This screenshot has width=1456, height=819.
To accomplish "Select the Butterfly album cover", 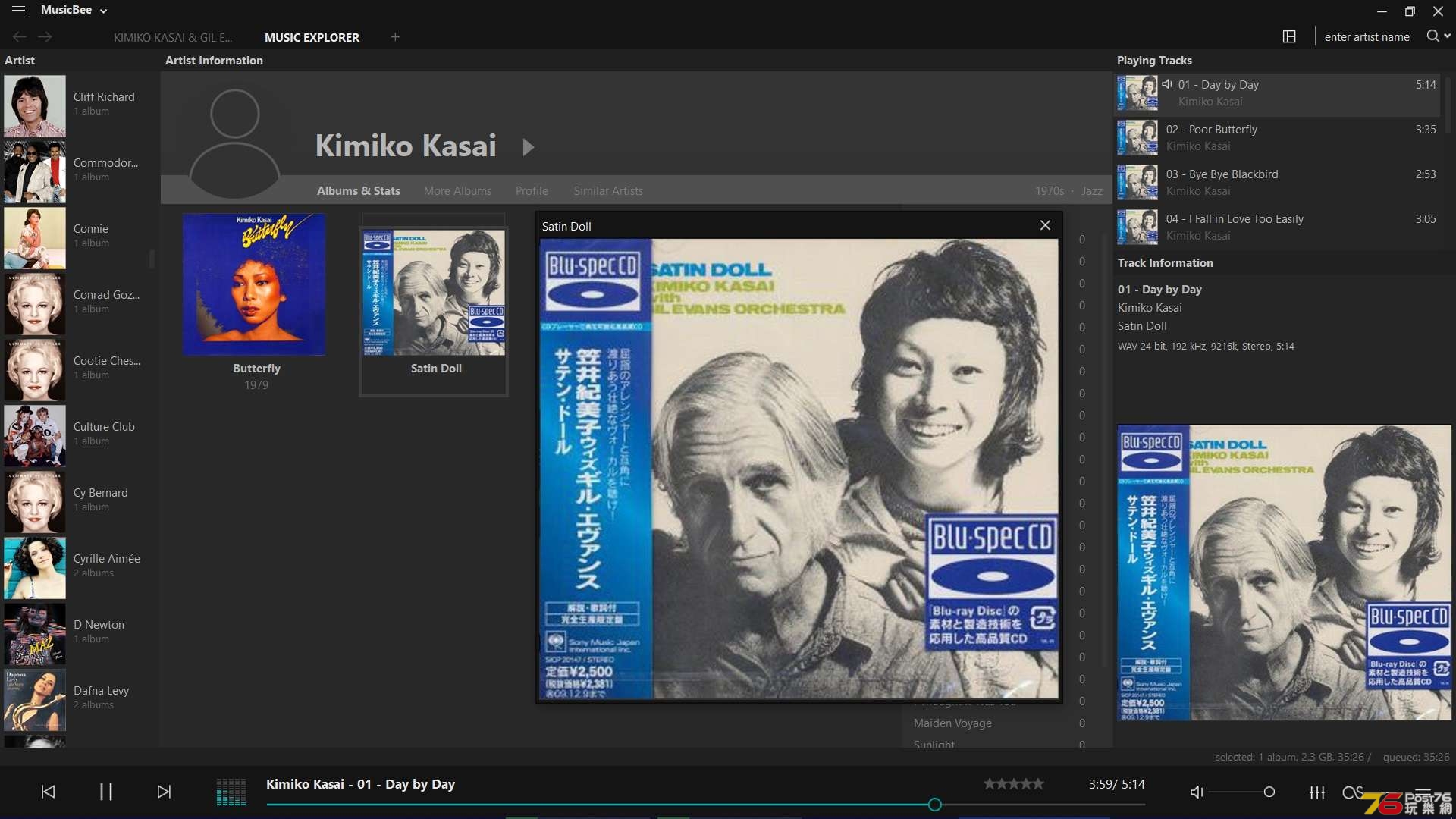I will click(254, 284).
